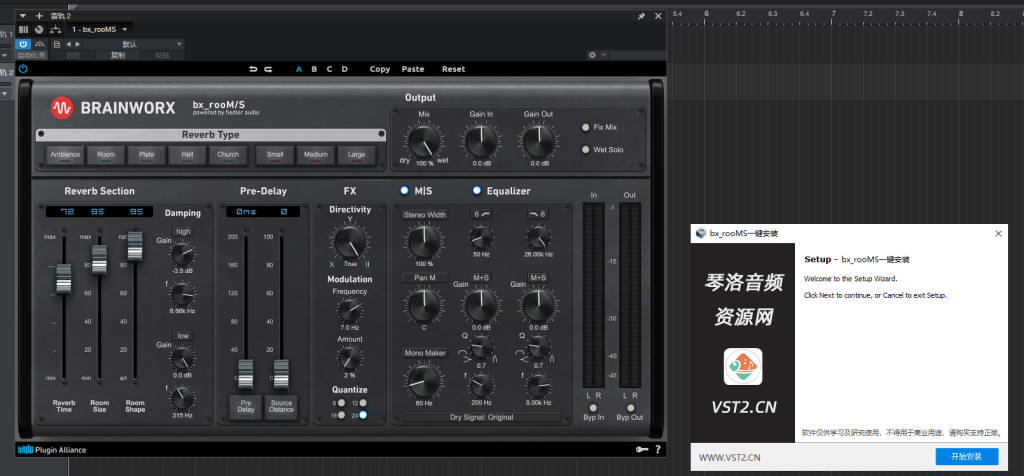Screen dimensions: 1024x476
Task: Open the key license icon
Action: (642, 449)
